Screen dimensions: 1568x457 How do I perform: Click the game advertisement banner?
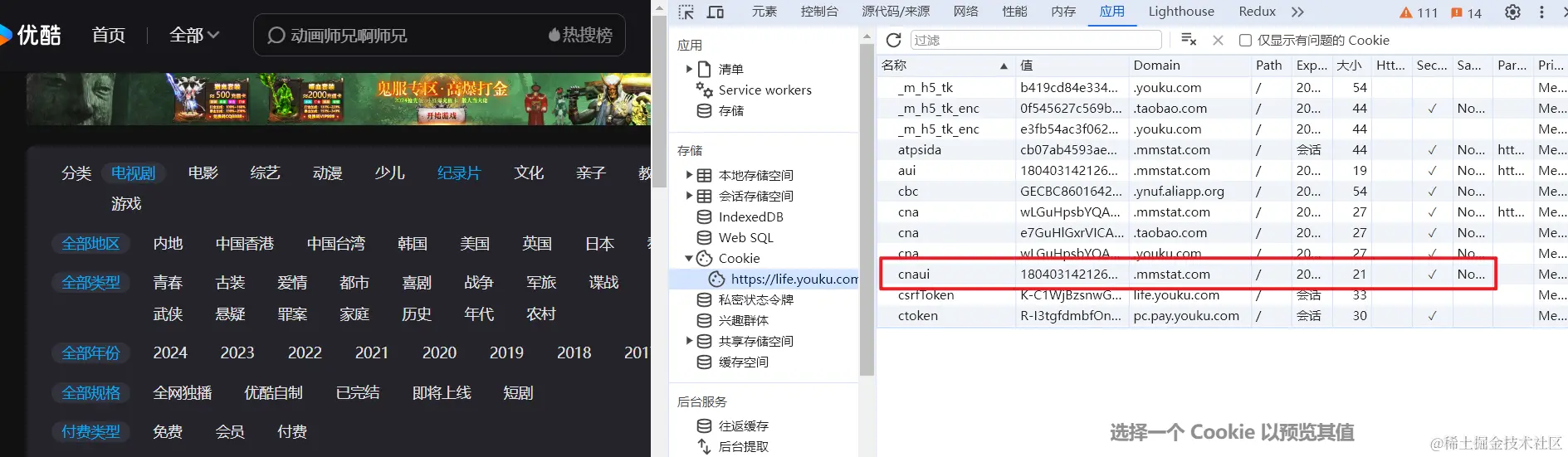[x=339, y=99]
